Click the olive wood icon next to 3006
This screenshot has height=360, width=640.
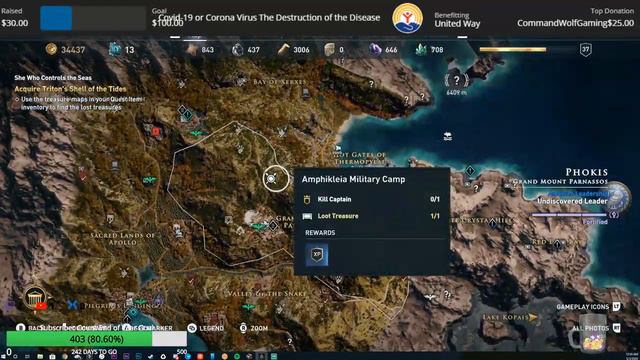point(283,49)
